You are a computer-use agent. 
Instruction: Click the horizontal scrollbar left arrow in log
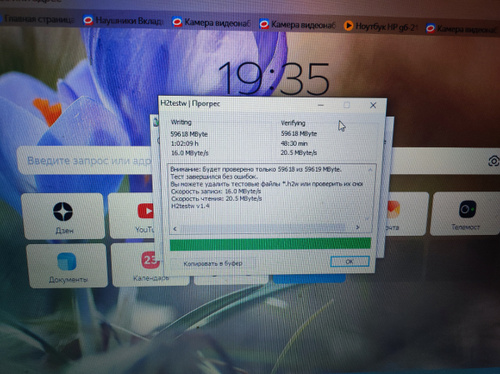click(175, 229)
